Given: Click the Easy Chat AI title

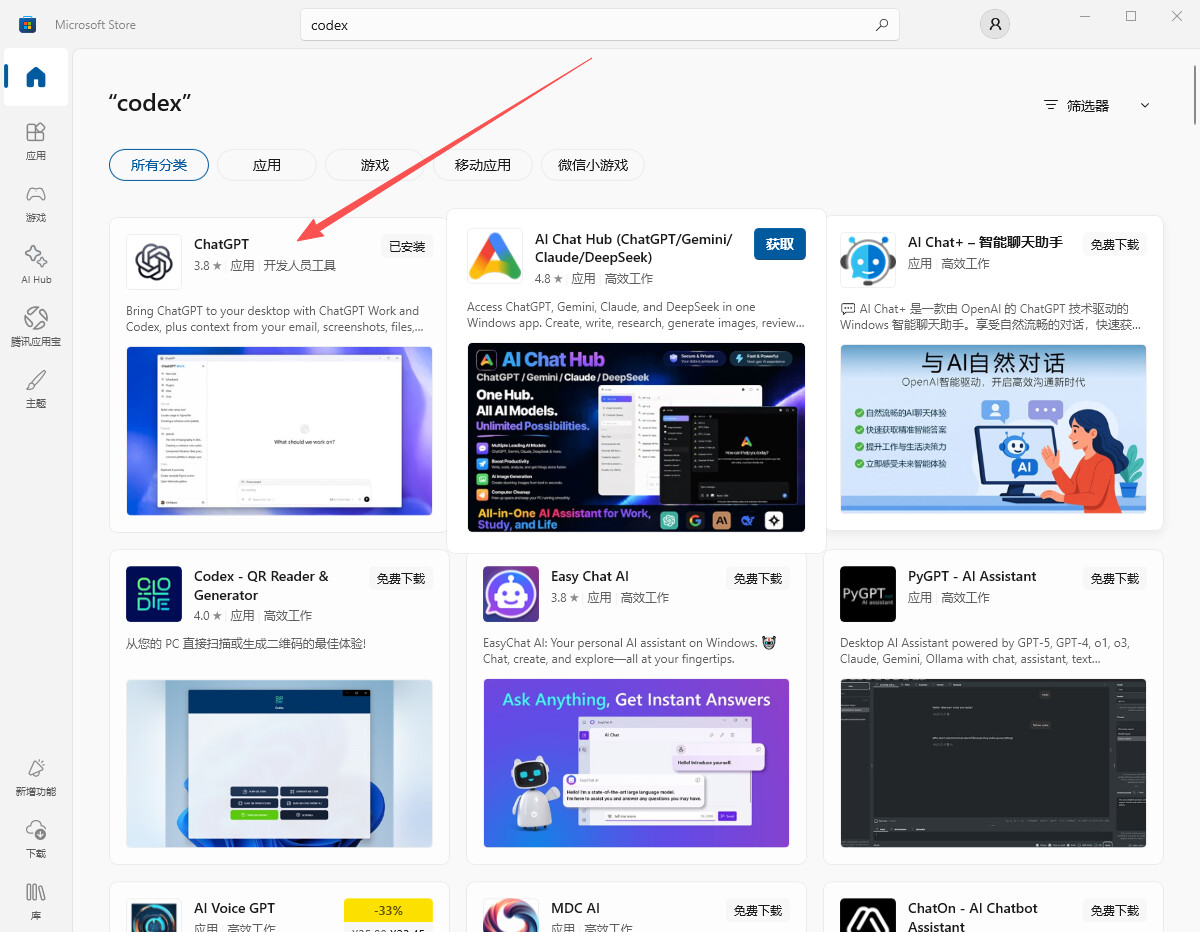Looking at the screenshot, I should [x=590, y=576].
